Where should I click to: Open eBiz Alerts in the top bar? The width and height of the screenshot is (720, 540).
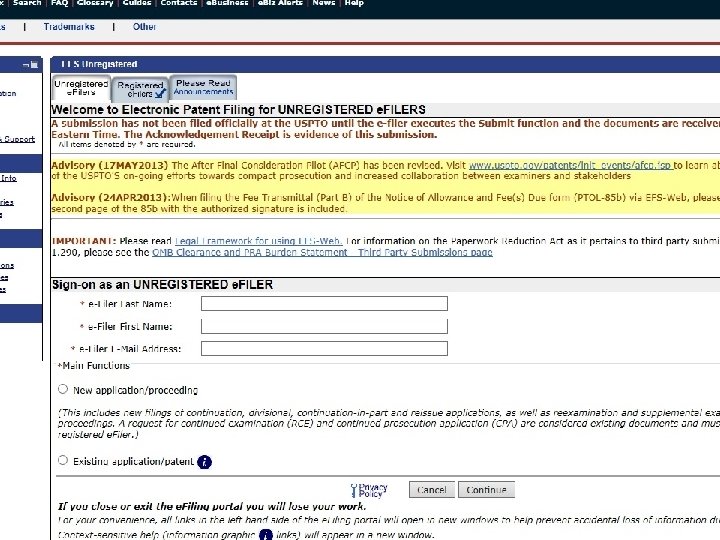coord(280,3)
